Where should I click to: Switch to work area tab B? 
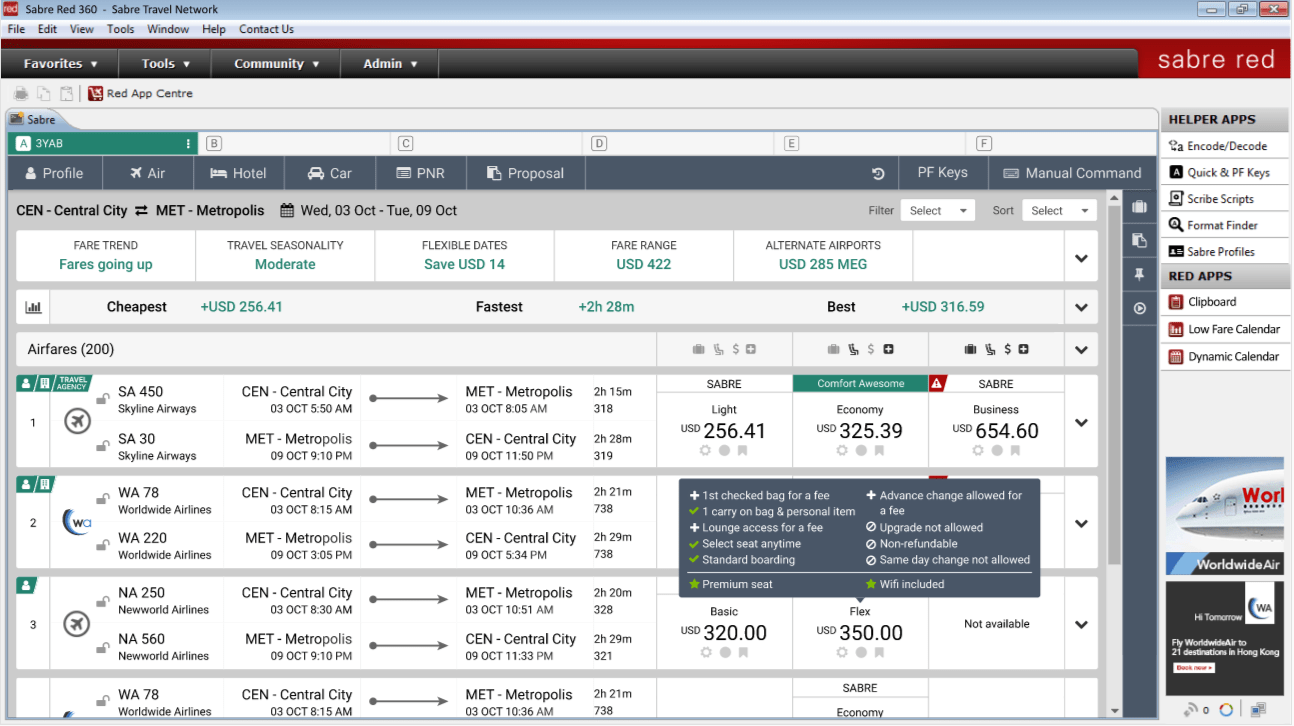(295, 144)
